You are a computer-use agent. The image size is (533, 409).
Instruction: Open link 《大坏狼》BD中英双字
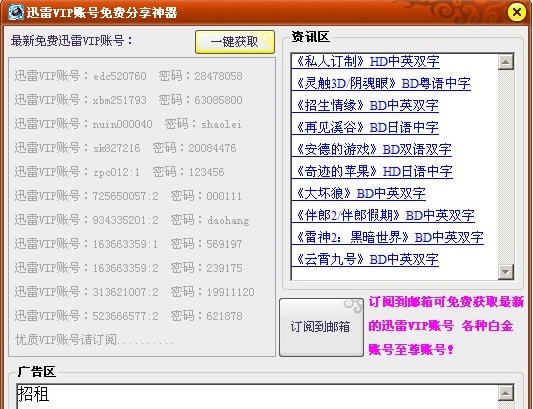359,193
